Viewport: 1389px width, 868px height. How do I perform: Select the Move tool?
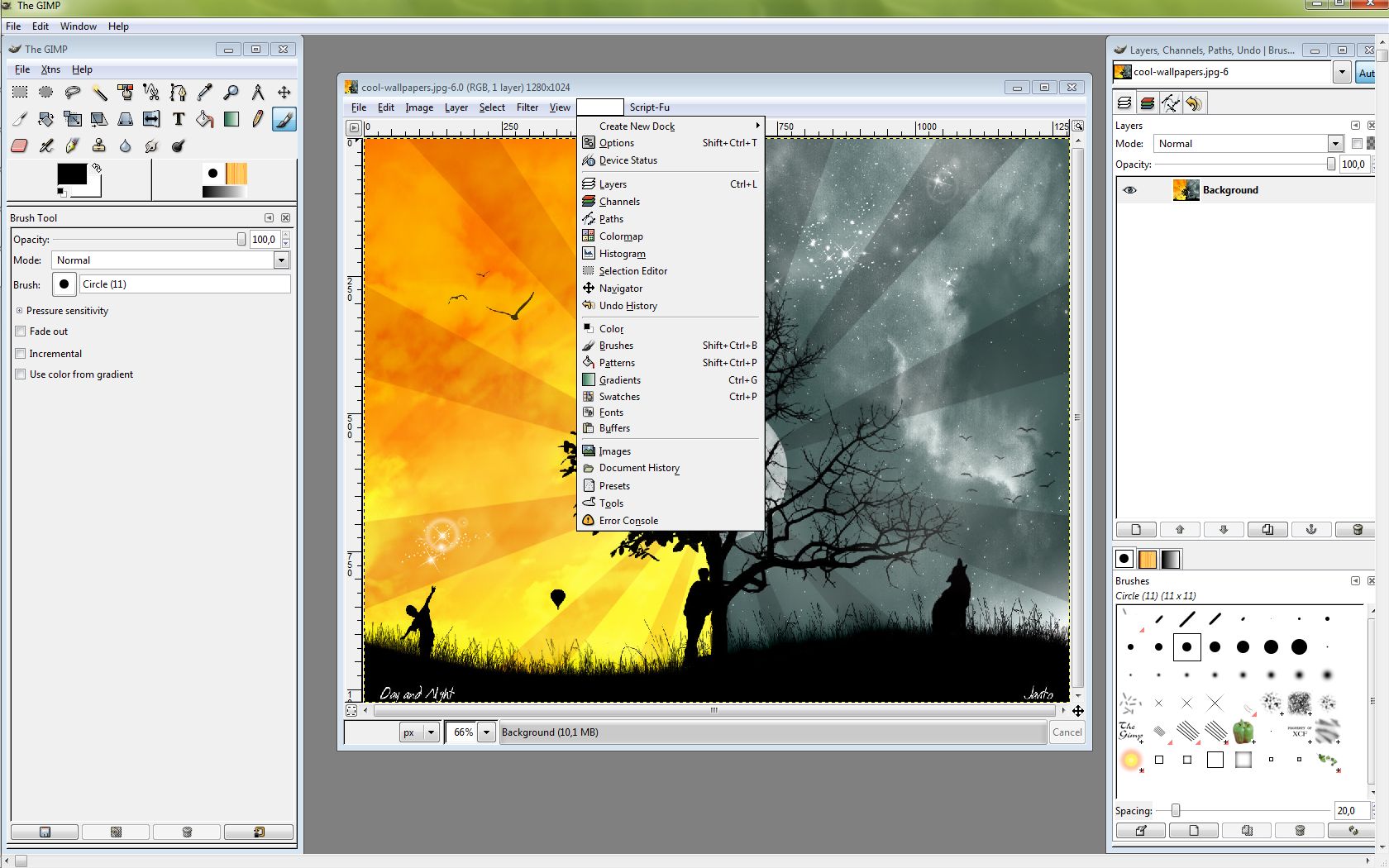coord(284,92)
